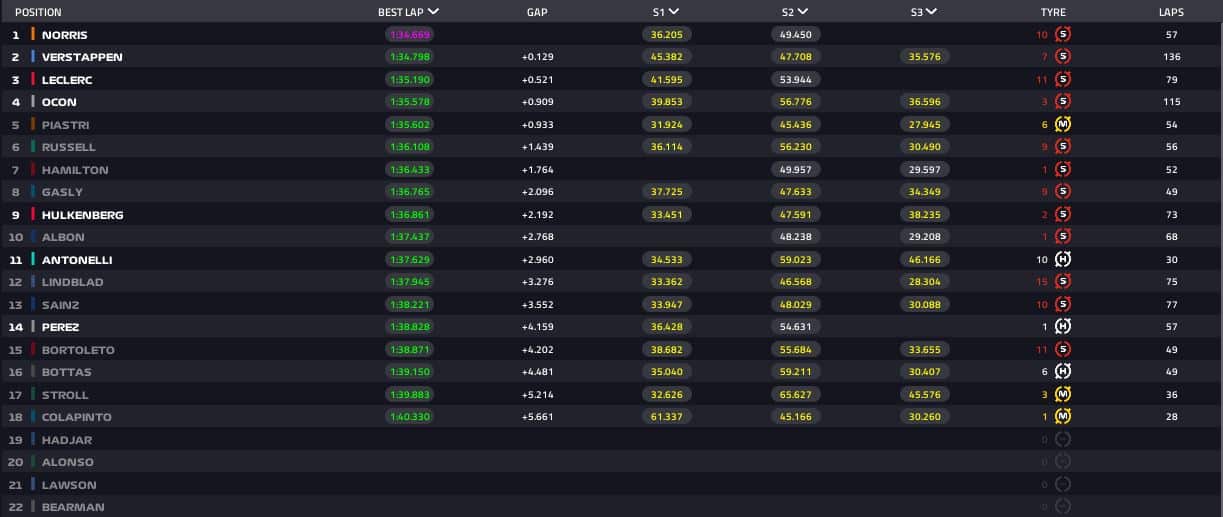
Task: Expand the Best Lap column dropdown
Action: coord(433,12)
